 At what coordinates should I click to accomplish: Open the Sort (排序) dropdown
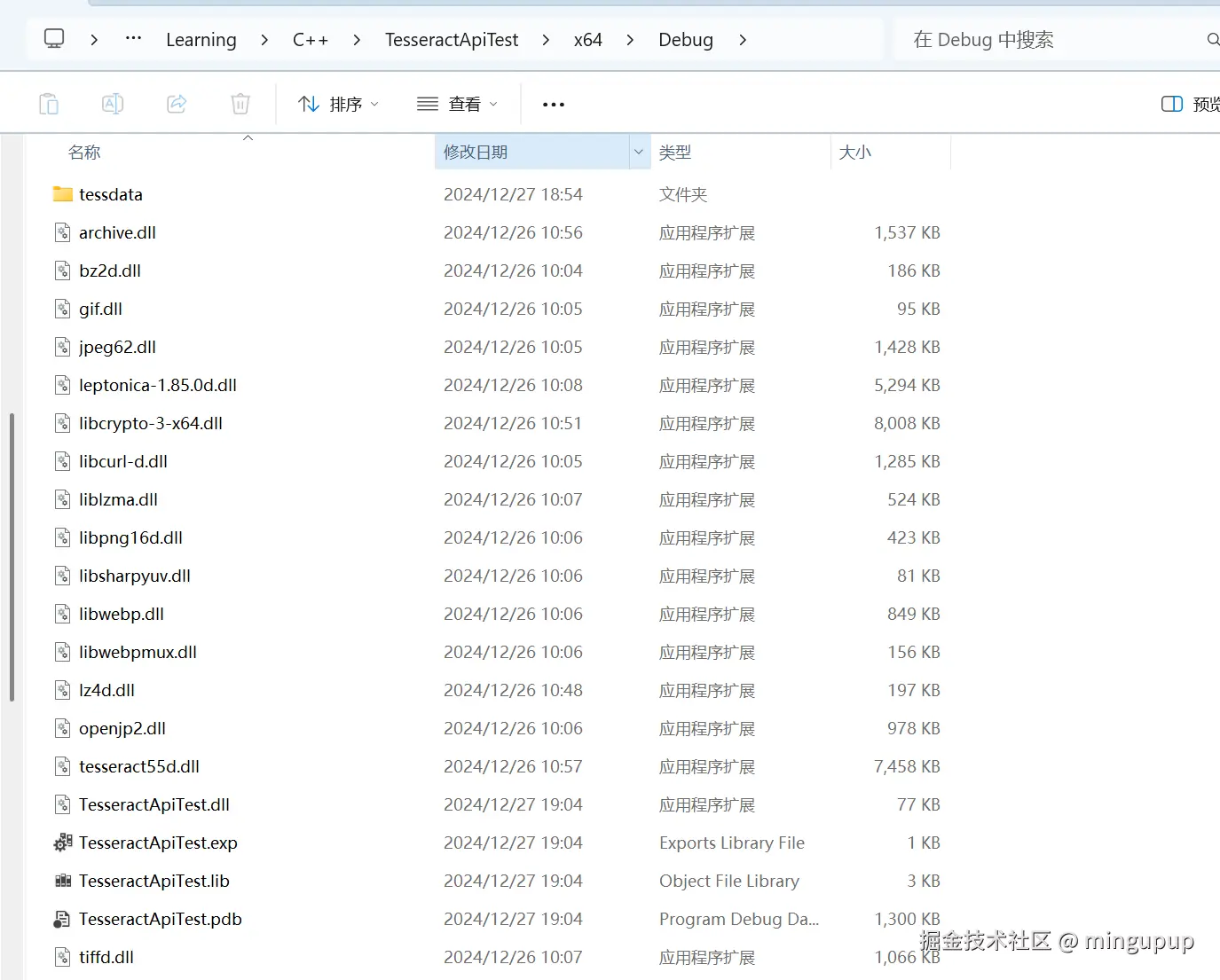tap(339, 104)
